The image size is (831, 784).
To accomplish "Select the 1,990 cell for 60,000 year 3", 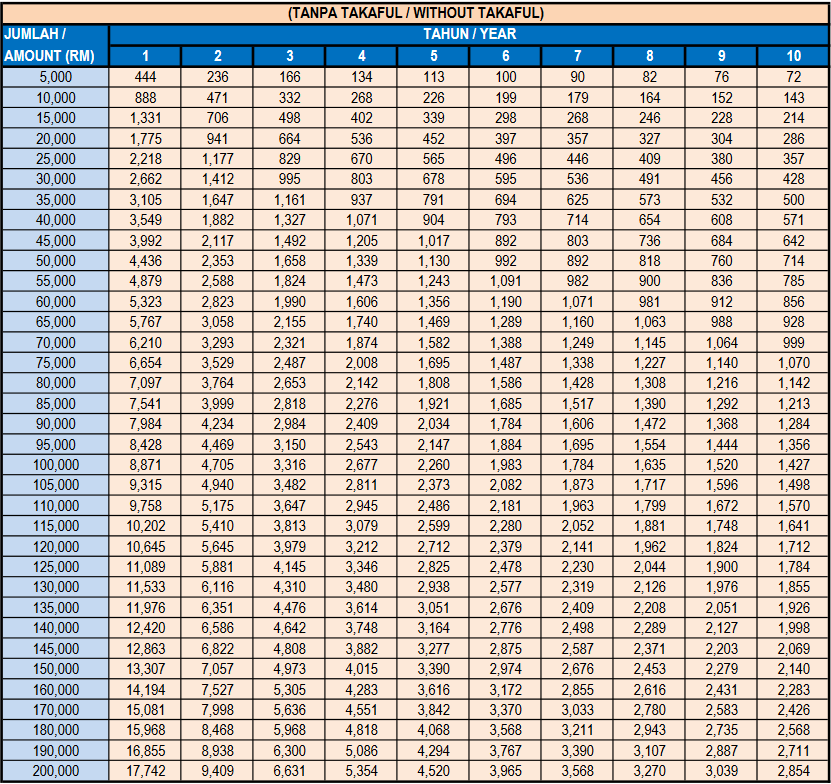I will click(289, 302).
